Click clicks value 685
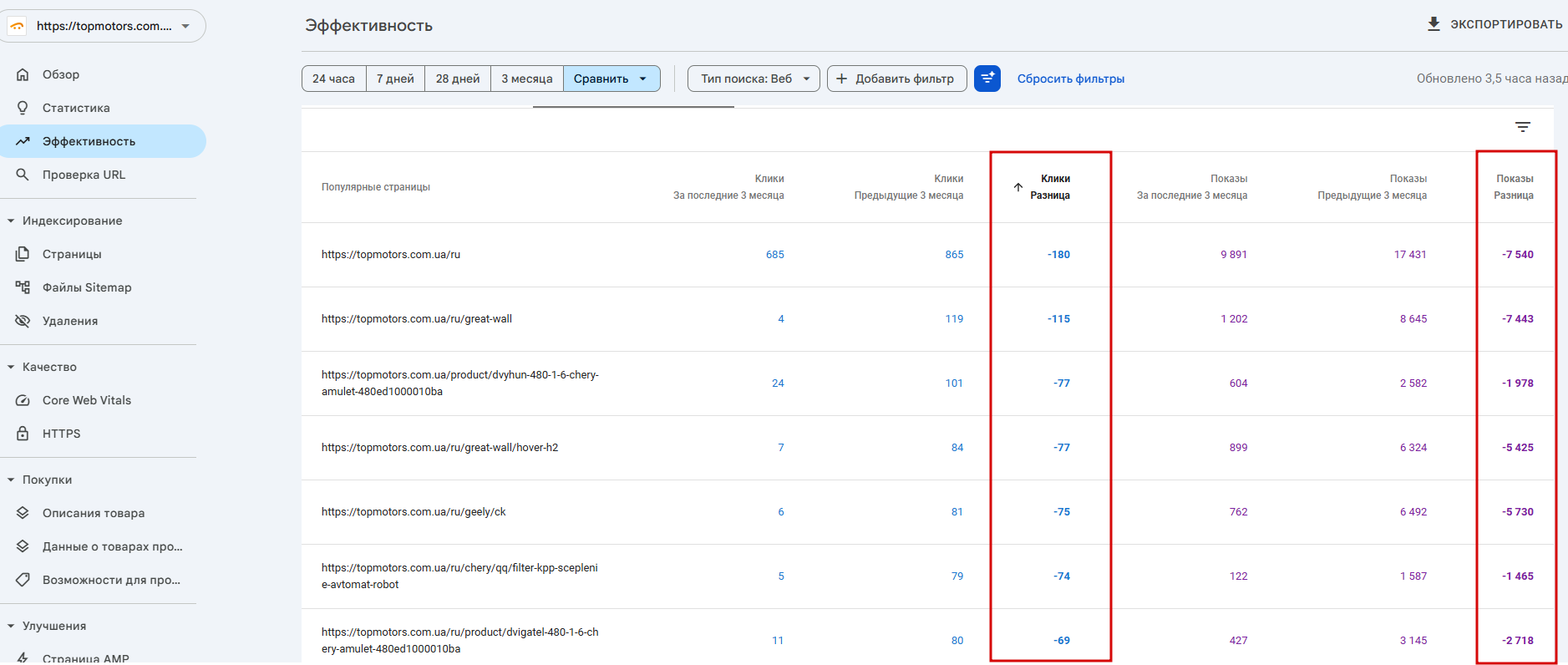This screenshot has width=1568, height=665. [775, 255]
